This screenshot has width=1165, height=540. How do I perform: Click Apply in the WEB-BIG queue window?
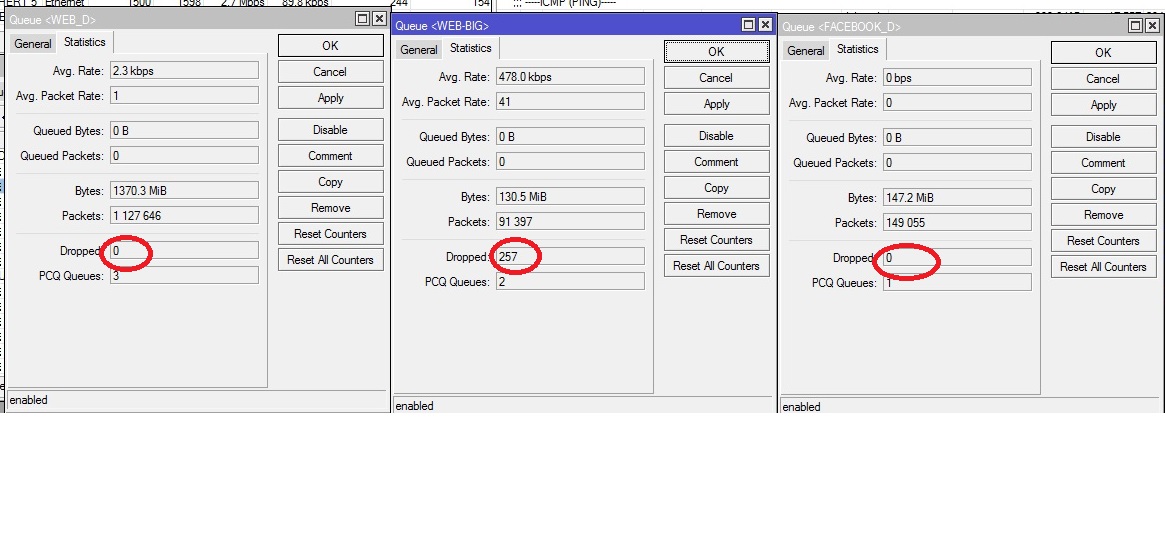pos(716,104)
